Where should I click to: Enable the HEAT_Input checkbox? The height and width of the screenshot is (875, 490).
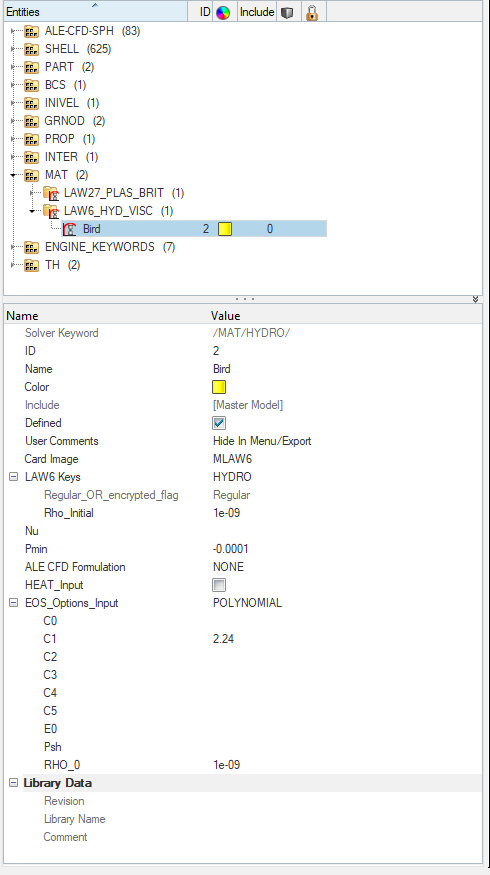click(x=219, y=585)
